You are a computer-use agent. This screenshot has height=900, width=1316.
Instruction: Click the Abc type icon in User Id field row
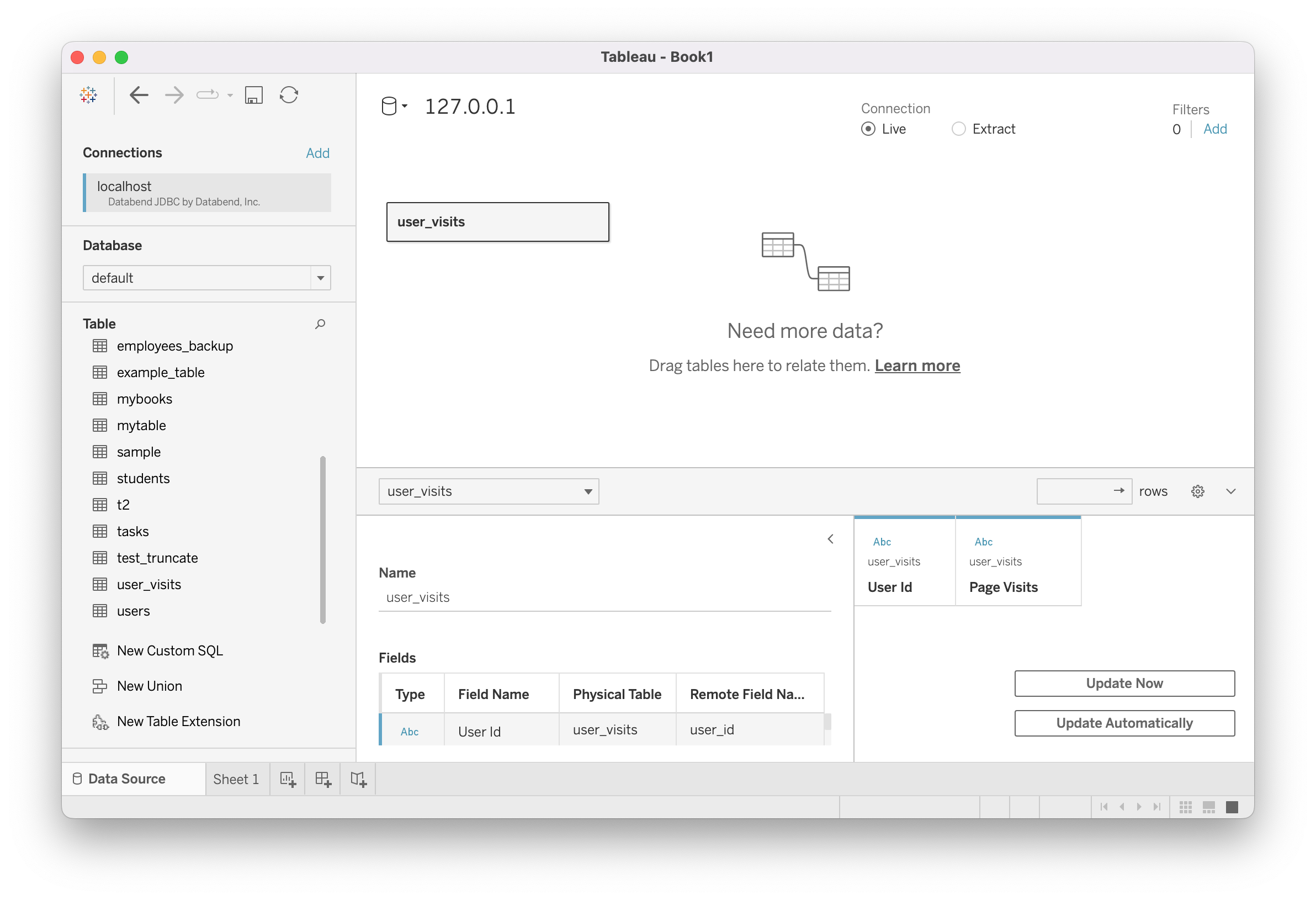[x=410, y=732]
